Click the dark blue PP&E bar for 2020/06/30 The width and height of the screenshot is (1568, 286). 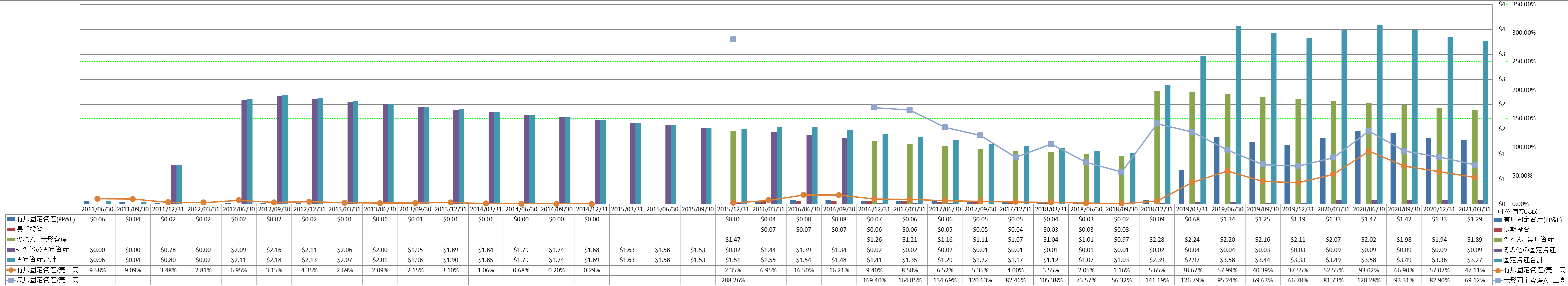1358,167
